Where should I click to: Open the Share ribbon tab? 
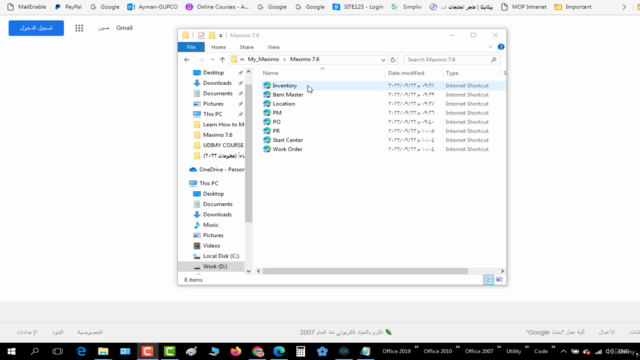pos(247,47)
